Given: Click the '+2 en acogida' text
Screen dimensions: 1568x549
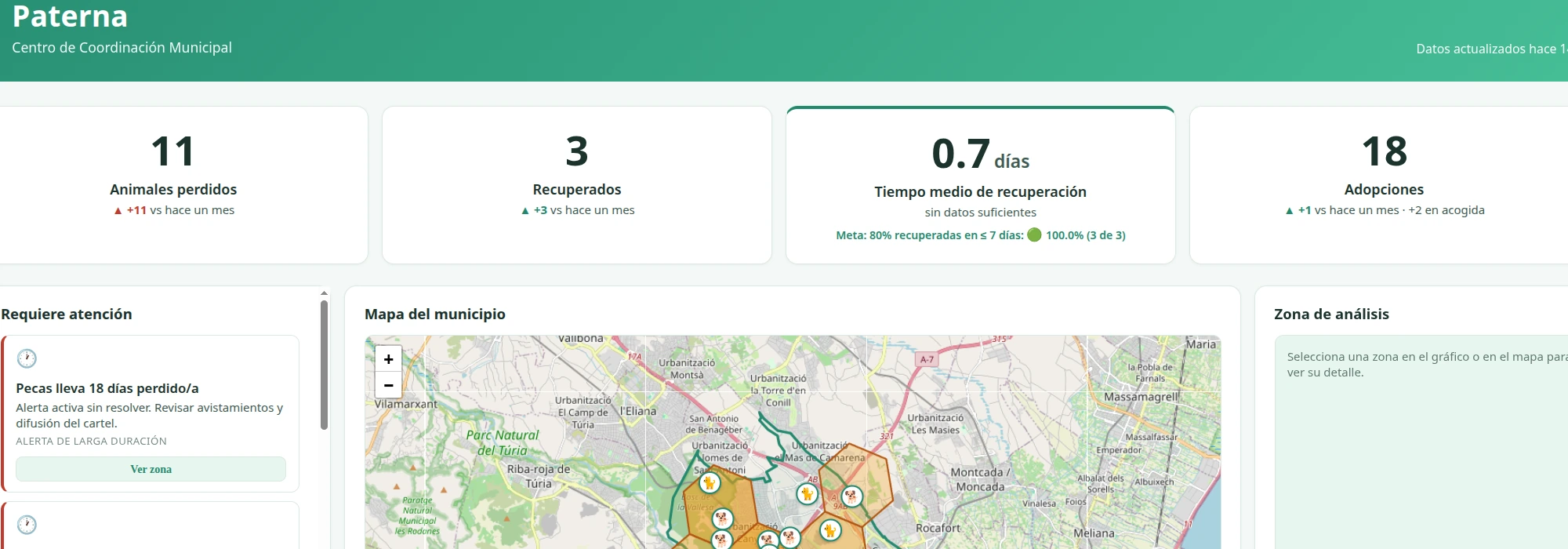Looking at the screenshot, I should click(x=1446, y=210).
